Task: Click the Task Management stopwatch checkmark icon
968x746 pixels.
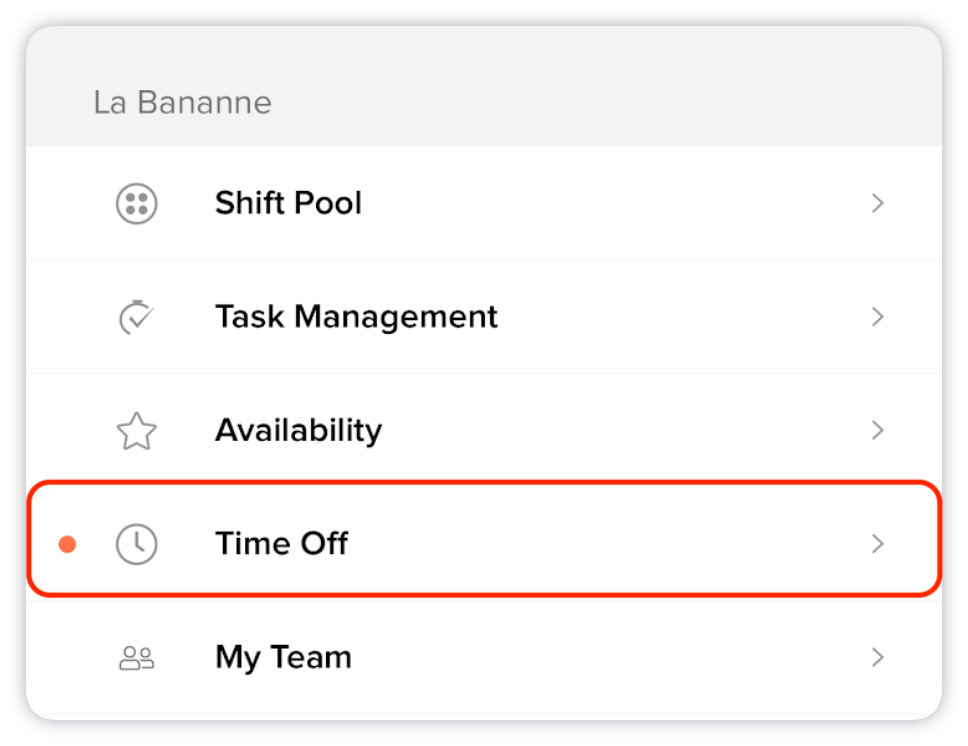Action: point(136,317)
